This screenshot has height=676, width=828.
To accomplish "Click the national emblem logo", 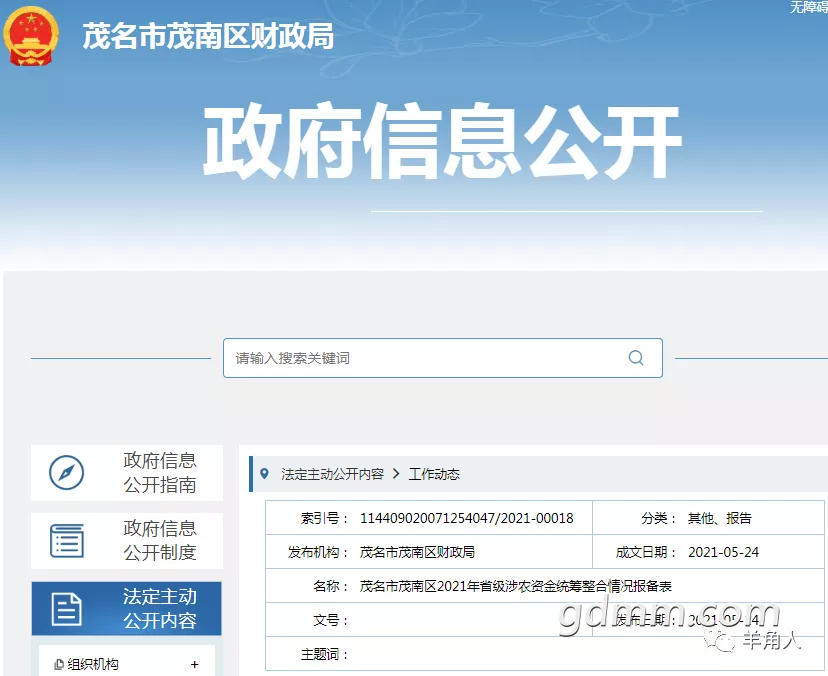I will click(x=31, y=36).
